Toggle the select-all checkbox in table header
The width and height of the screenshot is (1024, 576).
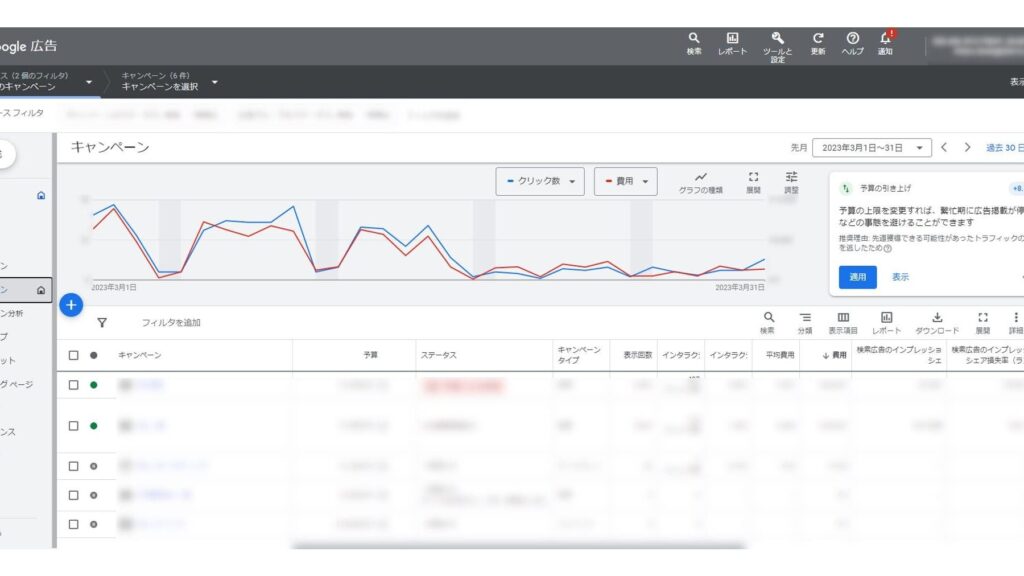(73, 355)
